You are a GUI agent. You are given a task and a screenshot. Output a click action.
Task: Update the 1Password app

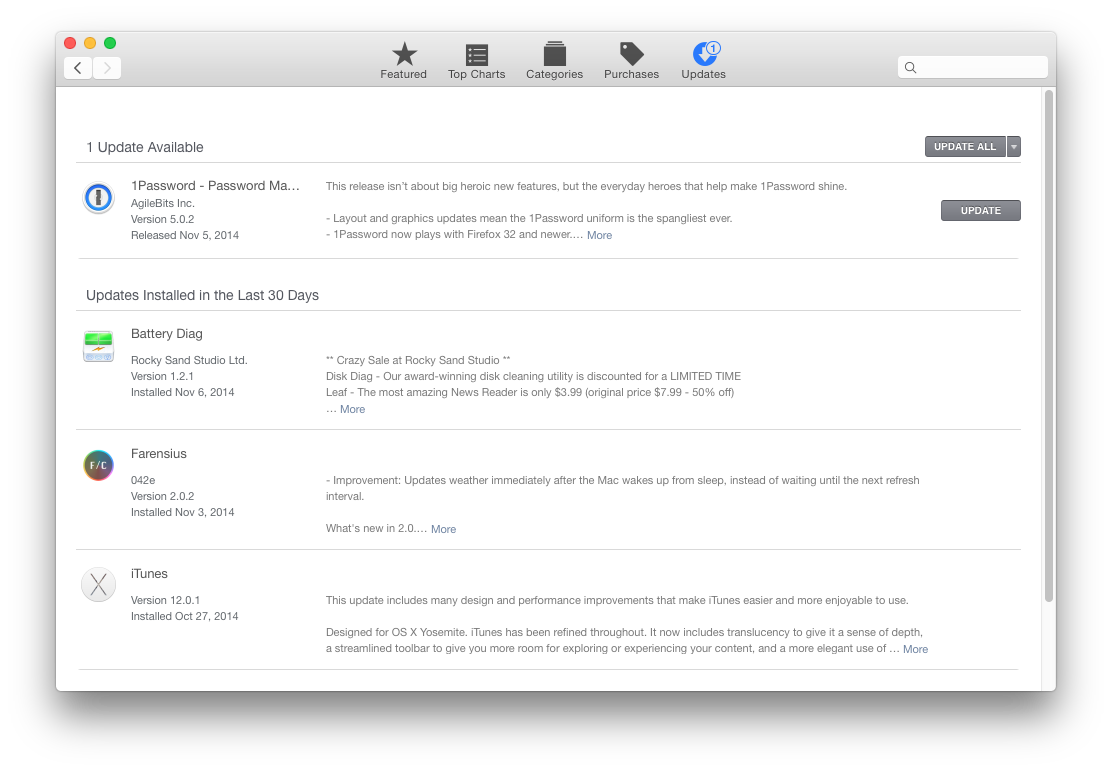point(981,211)
